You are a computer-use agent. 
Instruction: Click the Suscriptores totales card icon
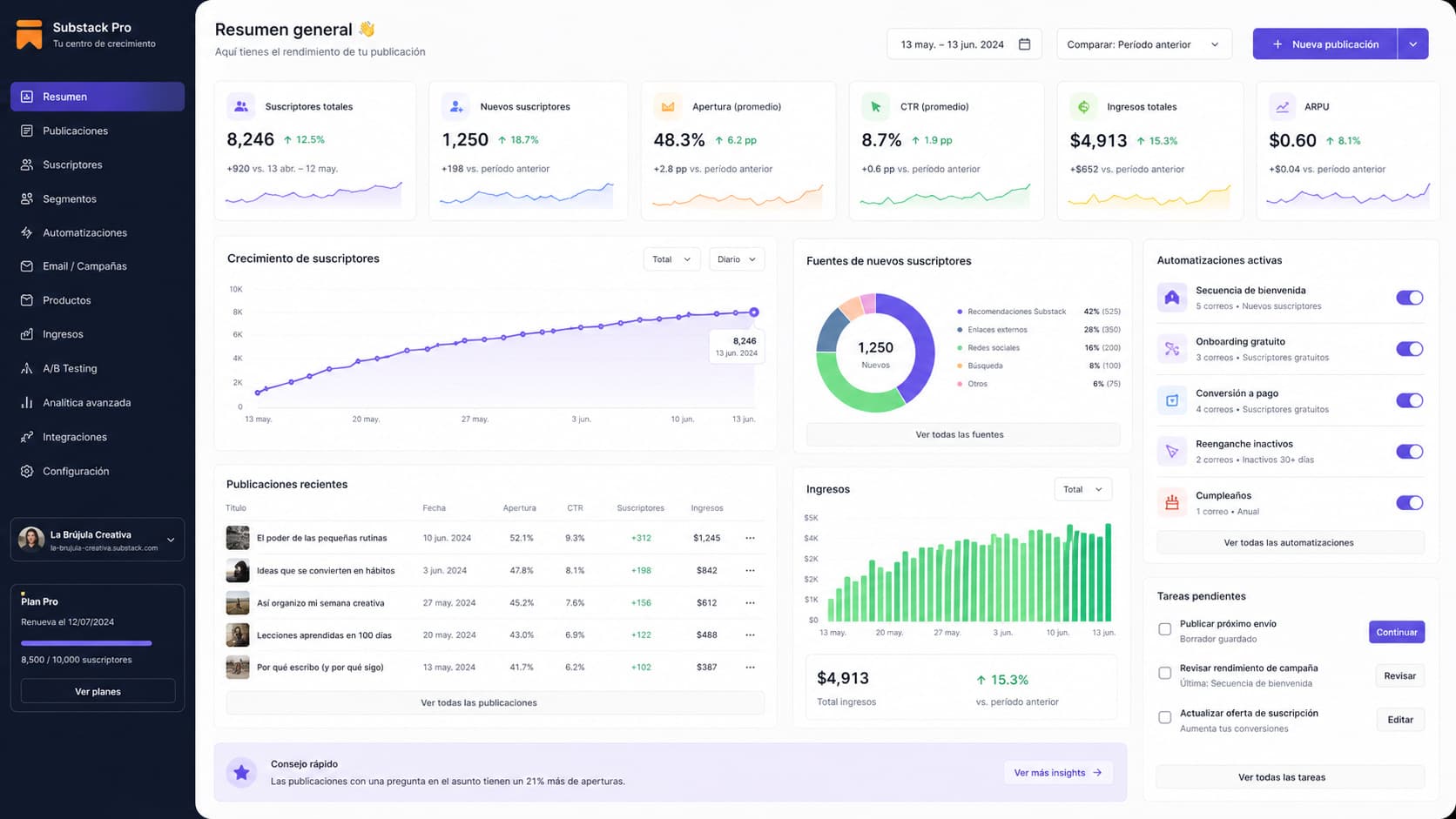coord(241,106)
